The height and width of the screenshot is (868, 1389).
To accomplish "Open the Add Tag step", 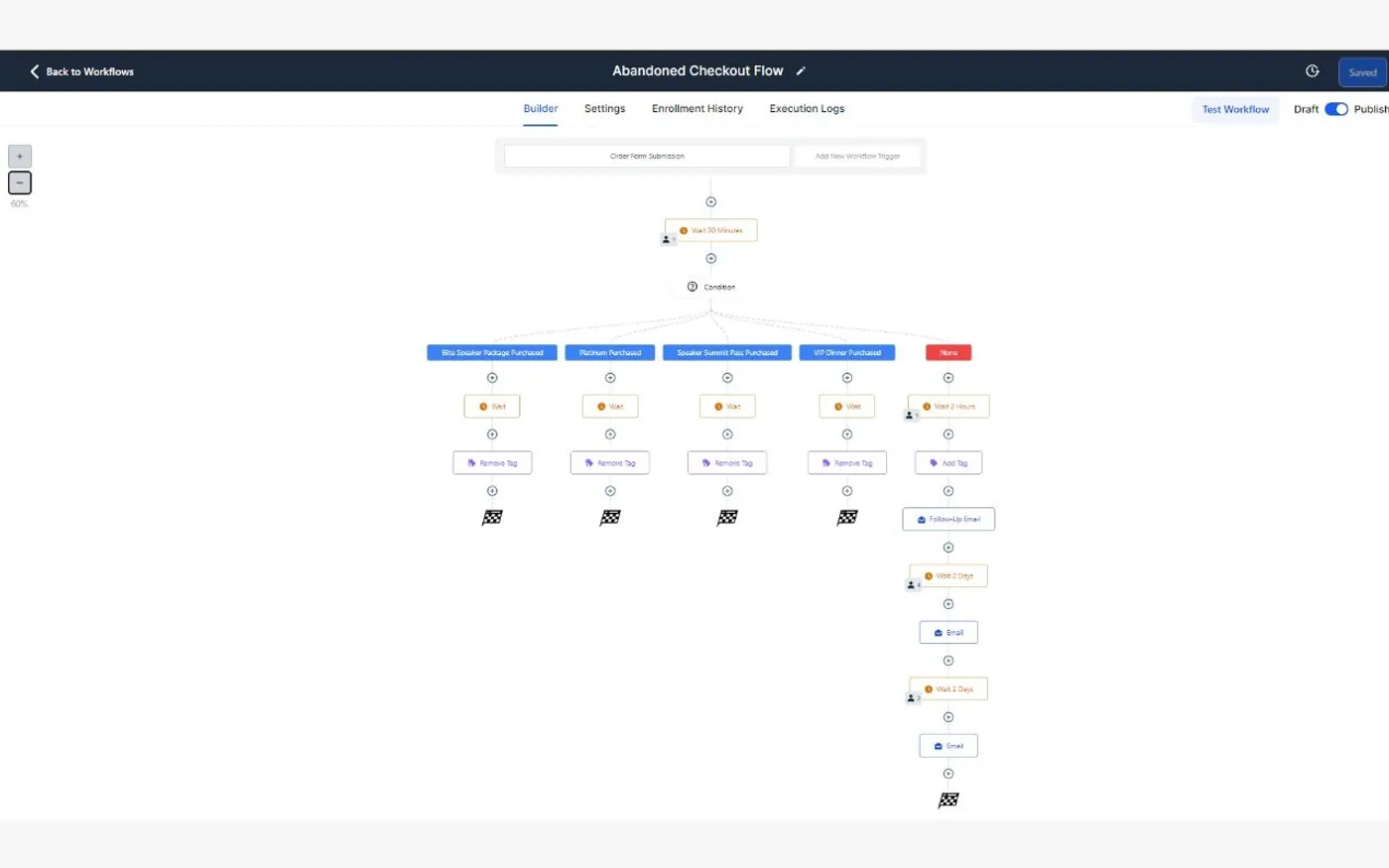I will click(x=948, y=462).
